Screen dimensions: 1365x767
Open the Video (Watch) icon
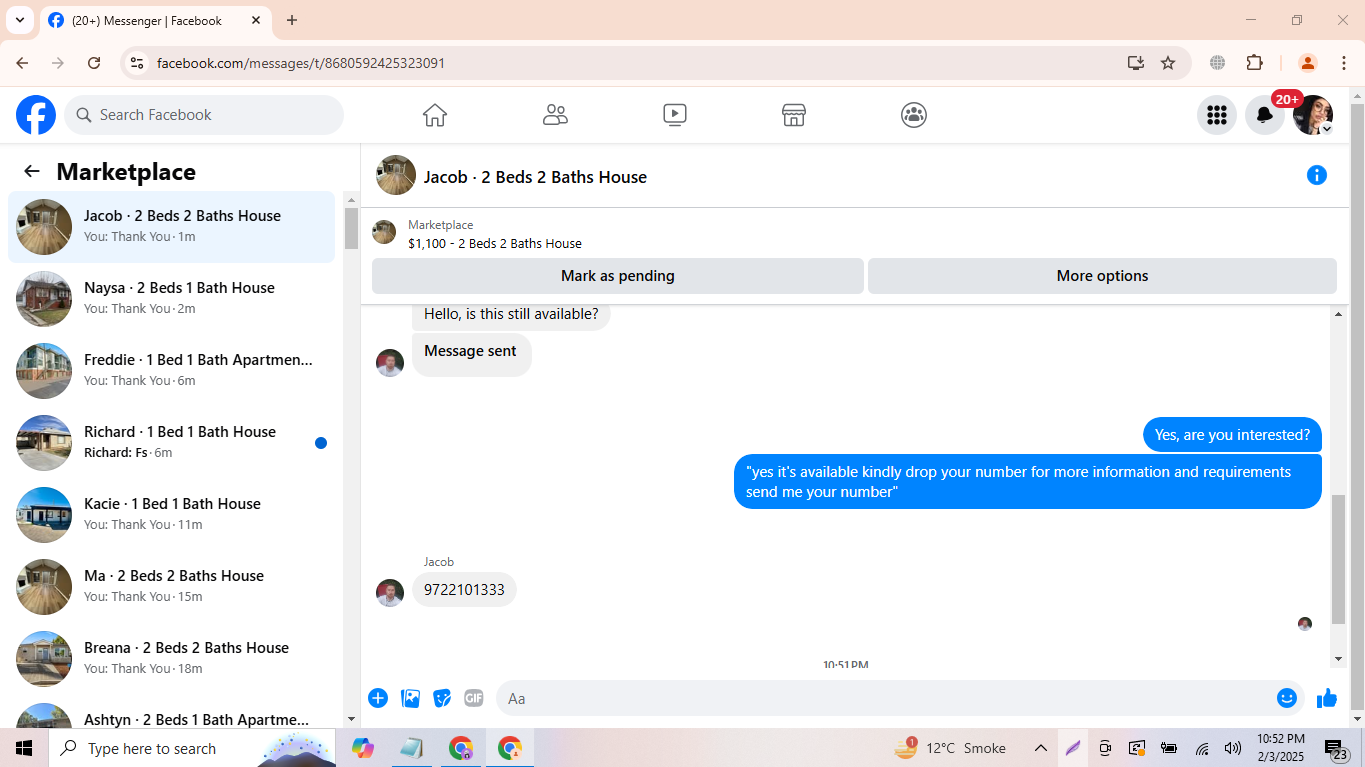(675, 115)
